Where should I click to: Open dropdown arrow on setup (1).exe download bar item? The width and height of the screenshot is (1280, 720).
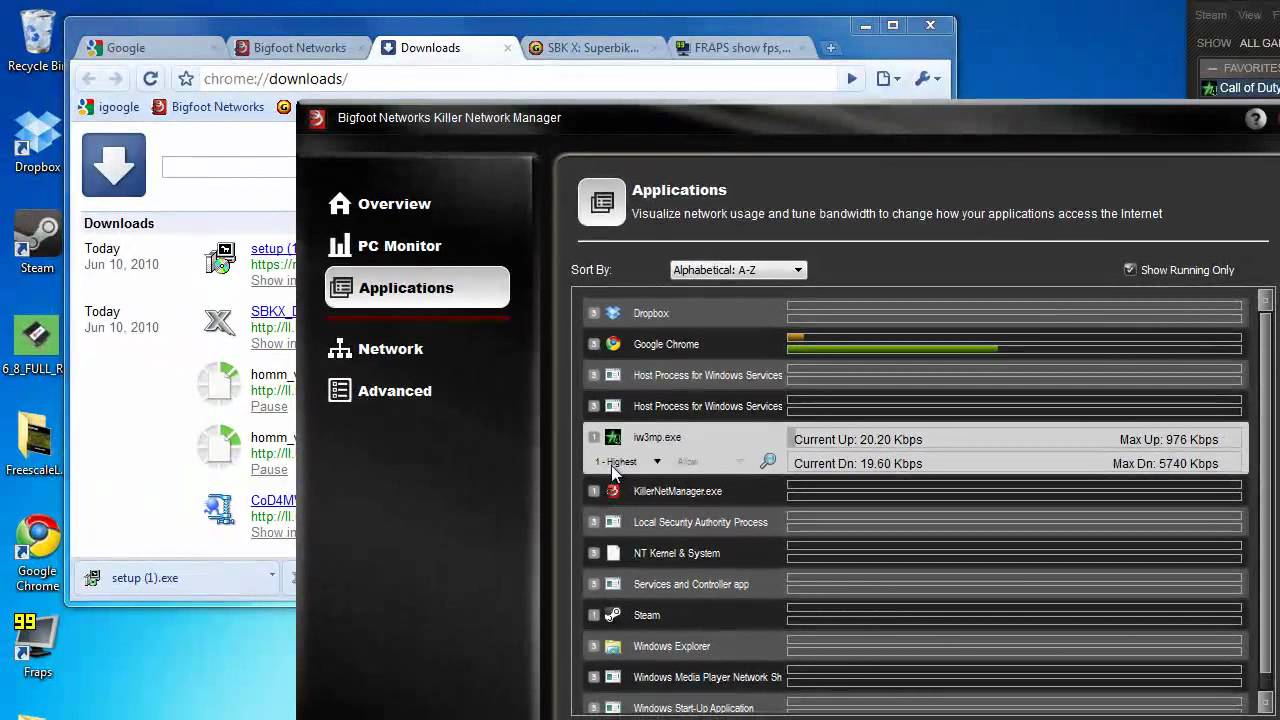coord(272,576)
